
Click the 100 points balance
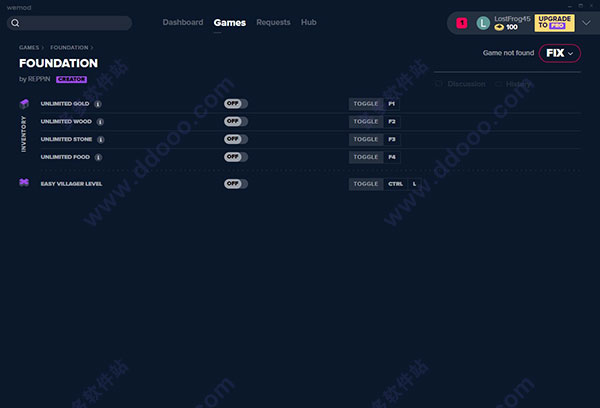point(512,27)
